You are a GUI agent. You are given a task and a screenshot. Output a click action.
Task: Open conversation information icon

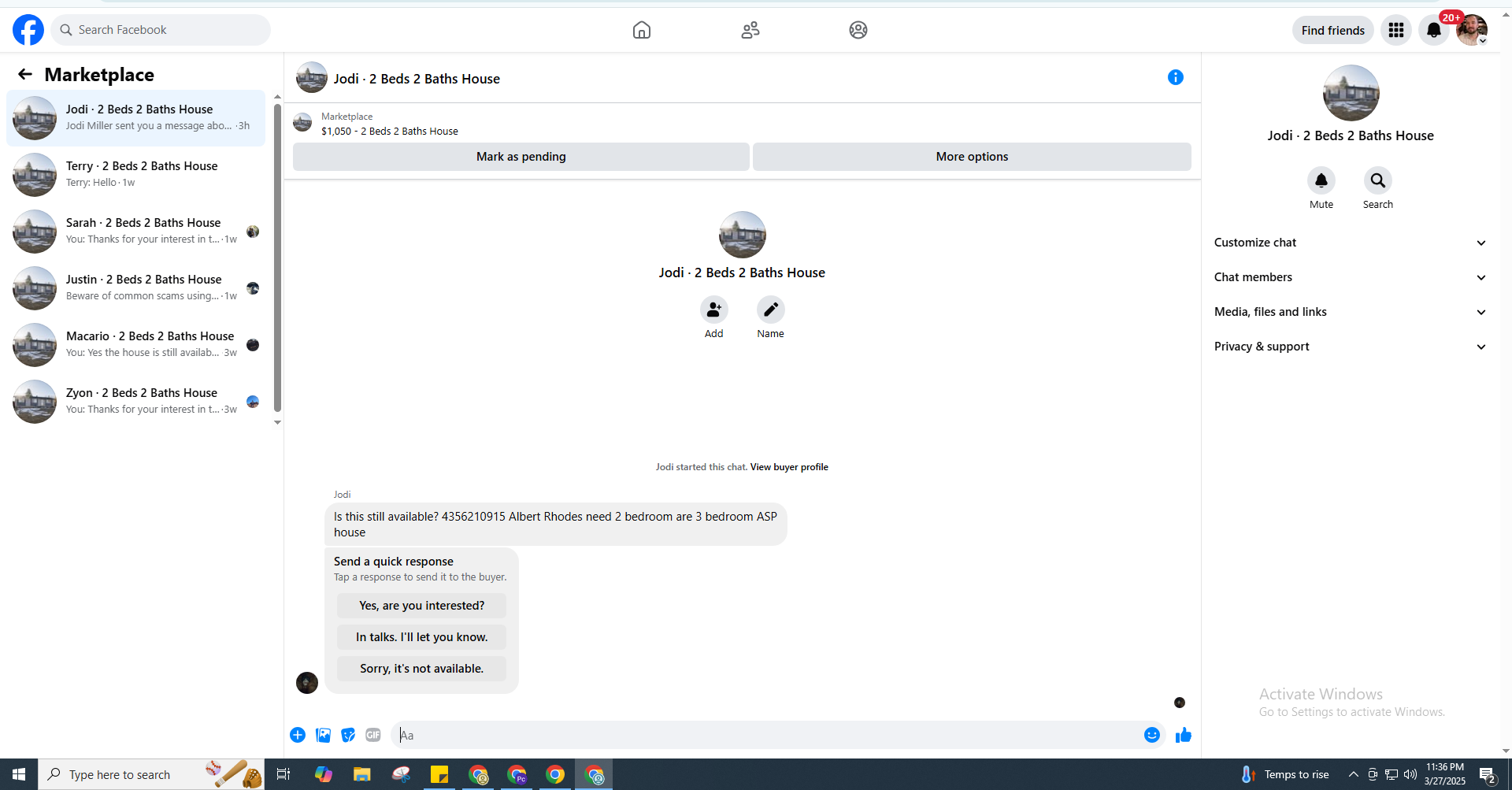pyautogui.click(x=1176, y=77)
